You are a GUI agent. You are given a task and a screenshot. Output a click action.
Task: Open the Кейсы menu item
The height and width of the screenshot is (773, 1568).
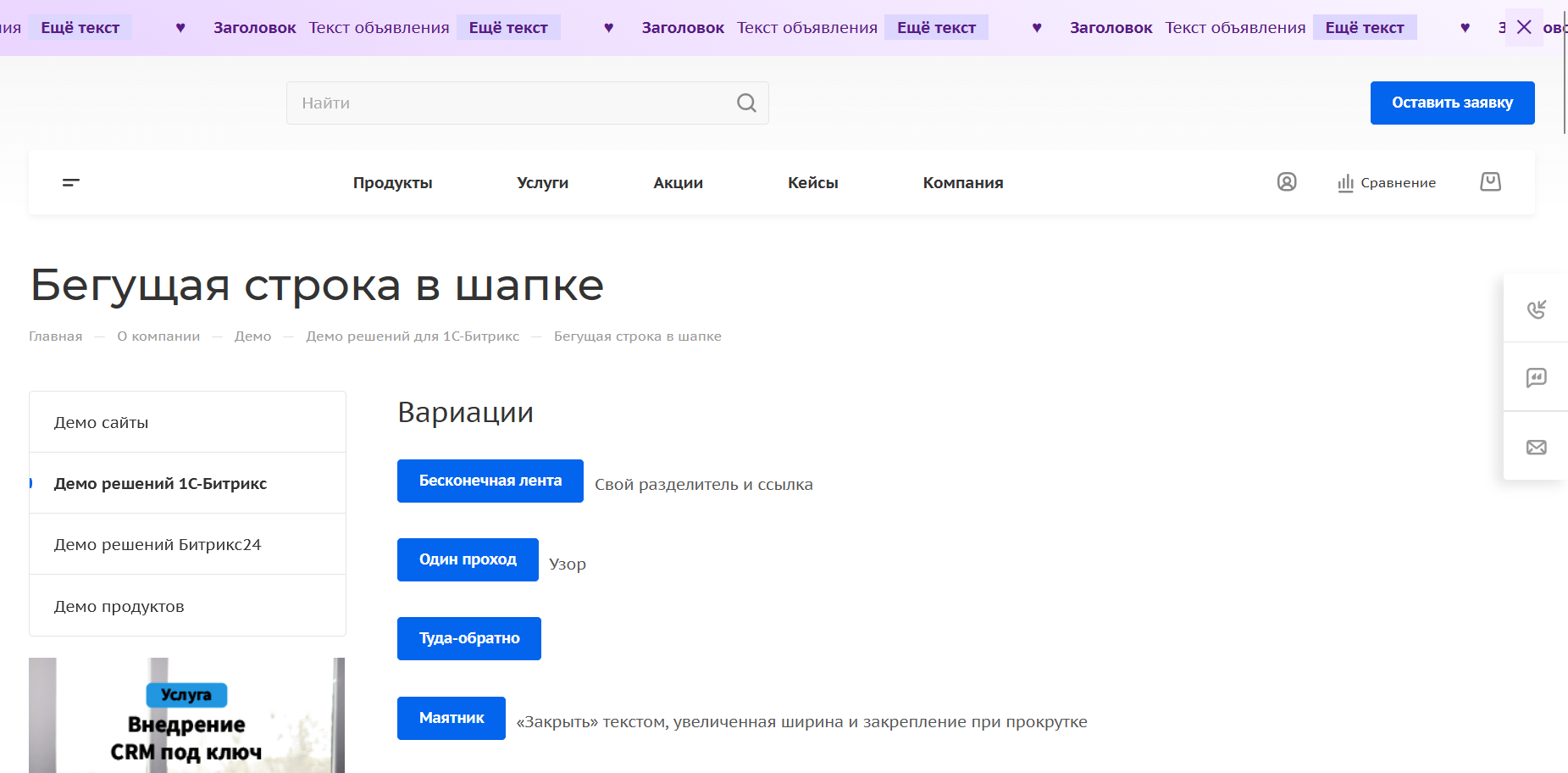pos(813,182)
